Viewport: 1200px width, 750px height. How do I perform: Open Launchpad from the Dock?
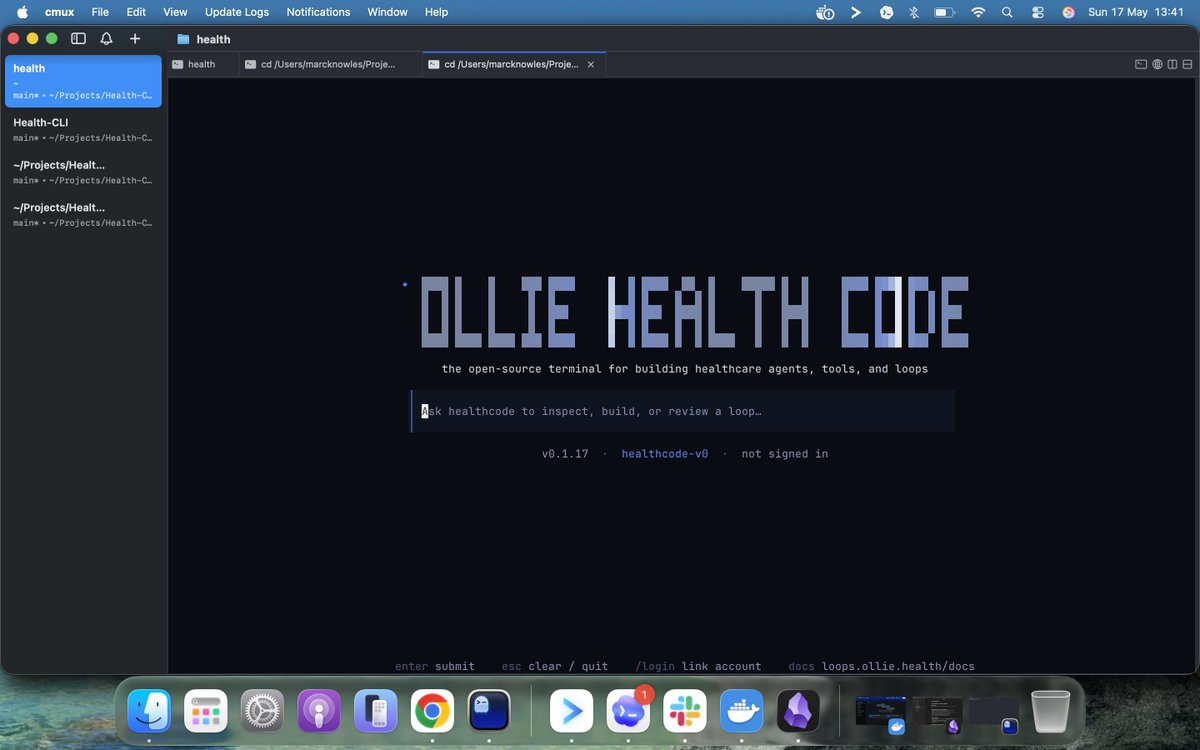(x=206, y=712)
